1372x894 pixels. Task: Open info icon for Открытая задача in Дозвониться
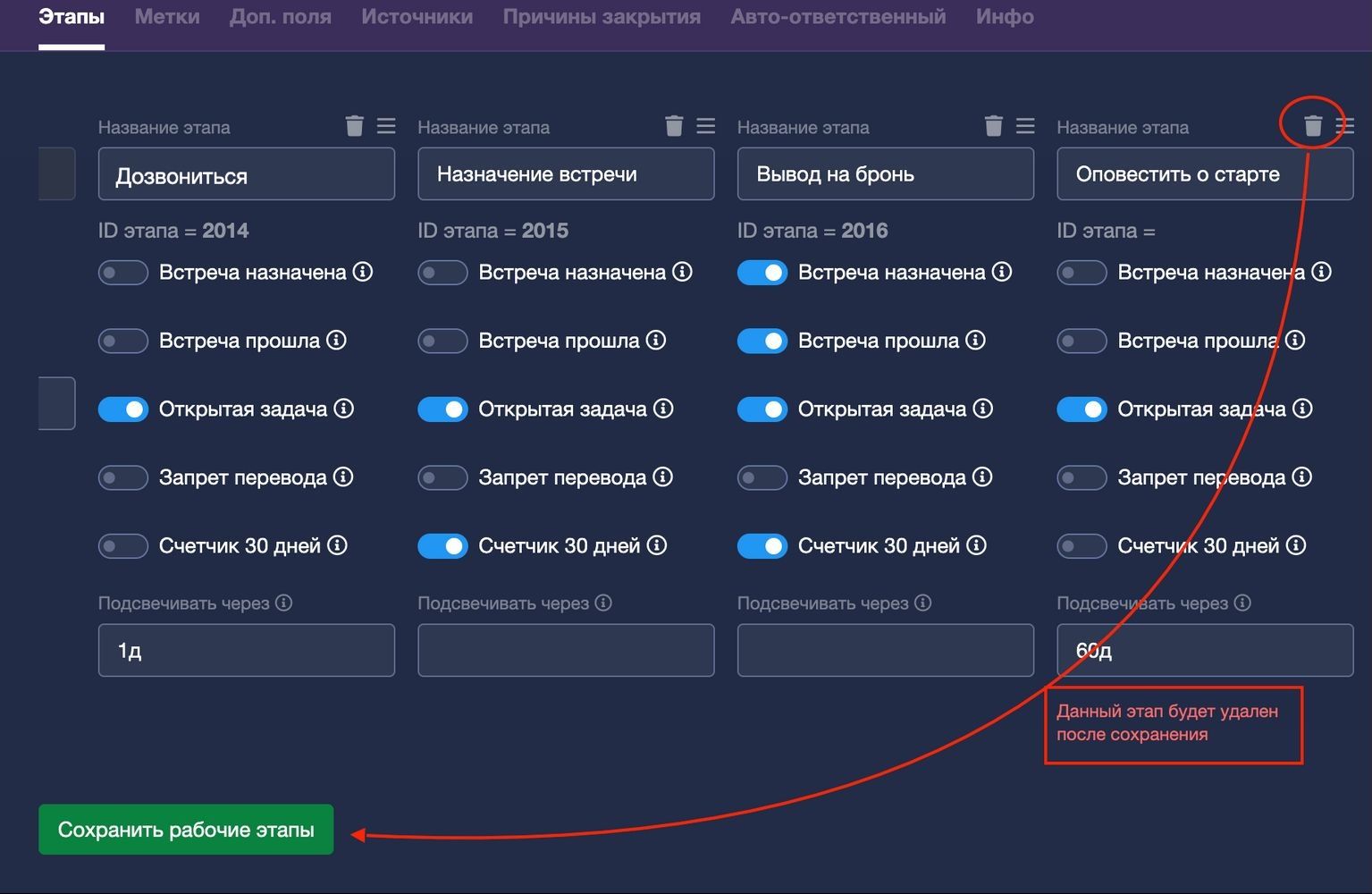[344, 409]
